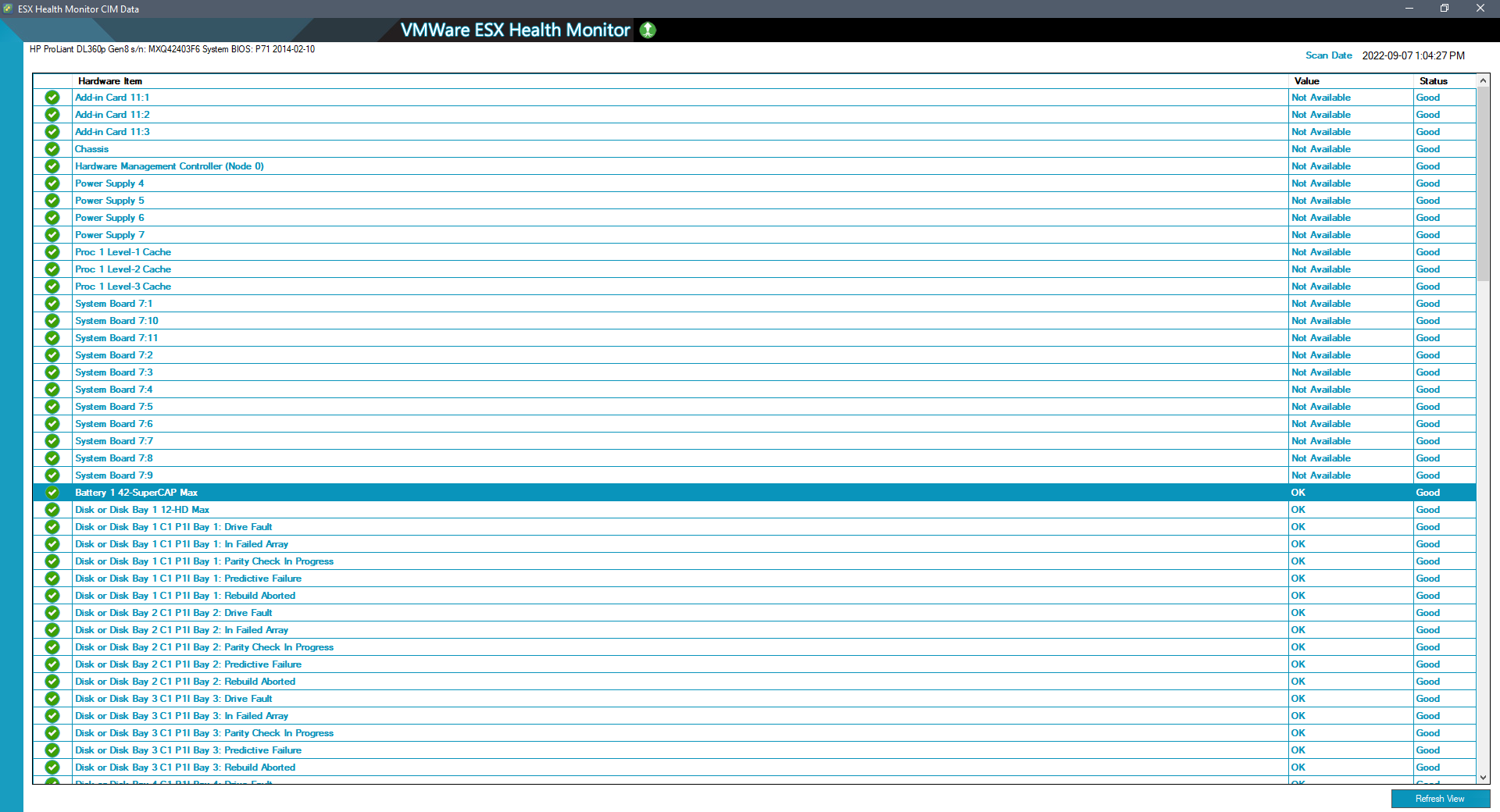Click the green check beside System Board 7:10
The image size is (1500, 812).
click(x=52, y=321)
